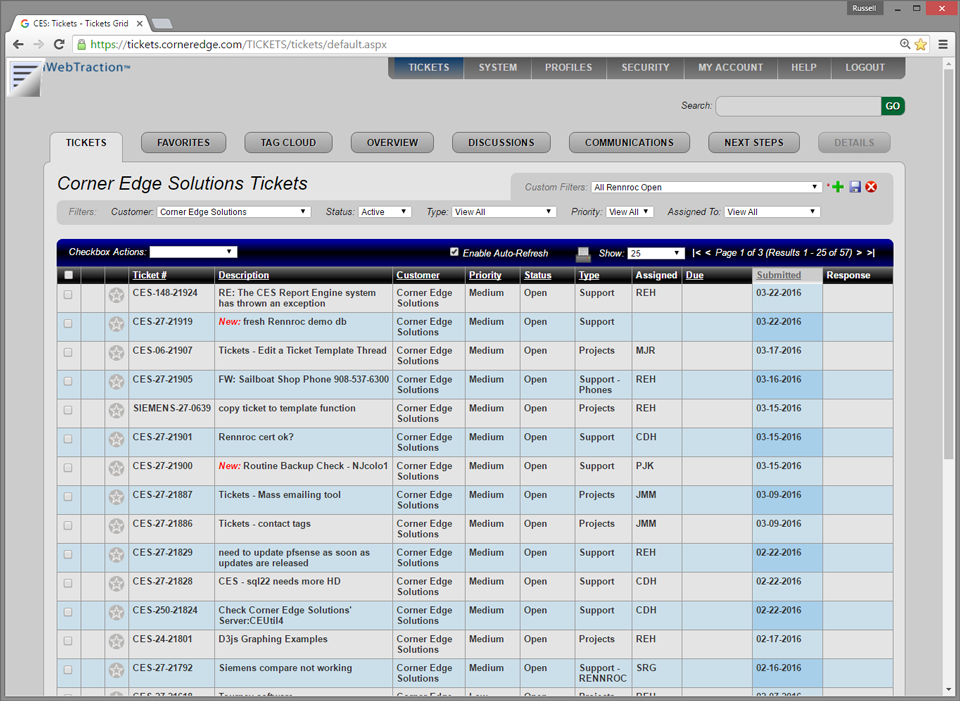The height and width of the screenshot is (701, 960).
Task: Open the Checkbox Actions dropdown
Action: (x=193, y=252)
